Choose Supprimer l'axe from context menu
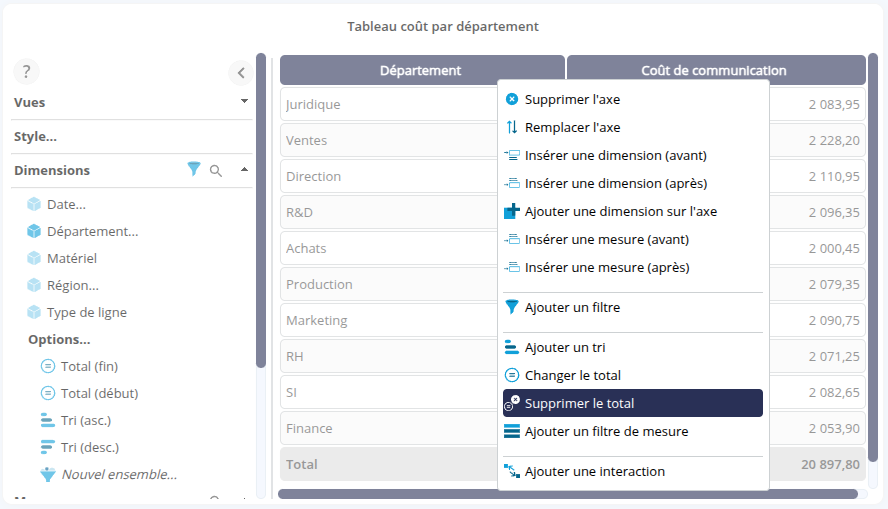Viewport: 888px width, 509px height. click(572, 99)
